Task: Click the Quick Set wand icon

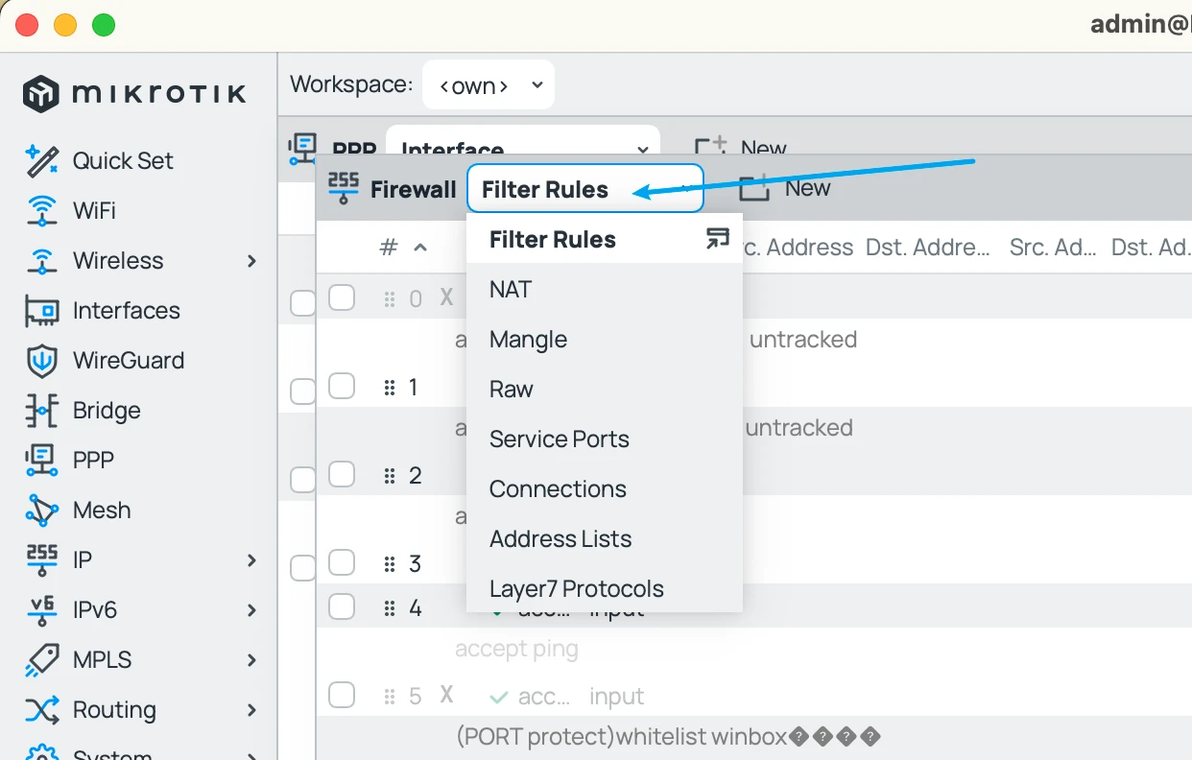Action: coord(41,161)
